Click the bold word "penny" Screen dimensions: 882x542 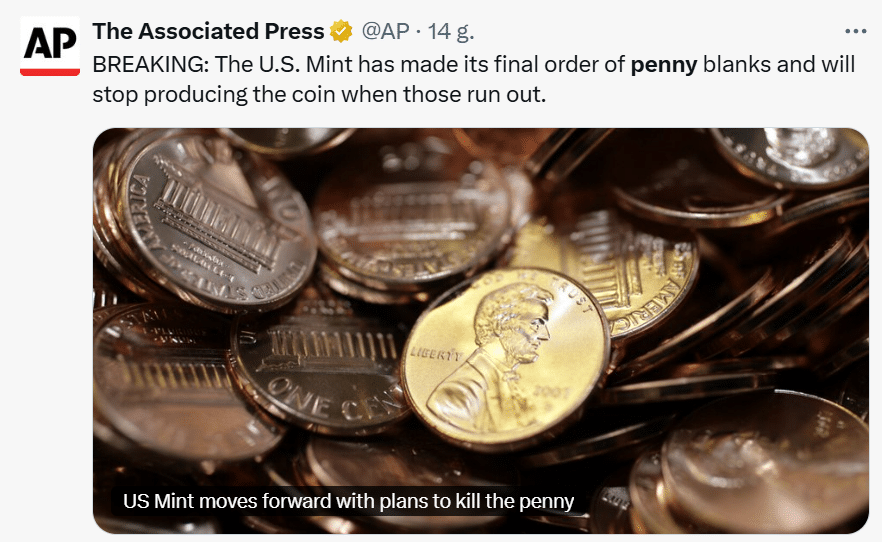664,65
